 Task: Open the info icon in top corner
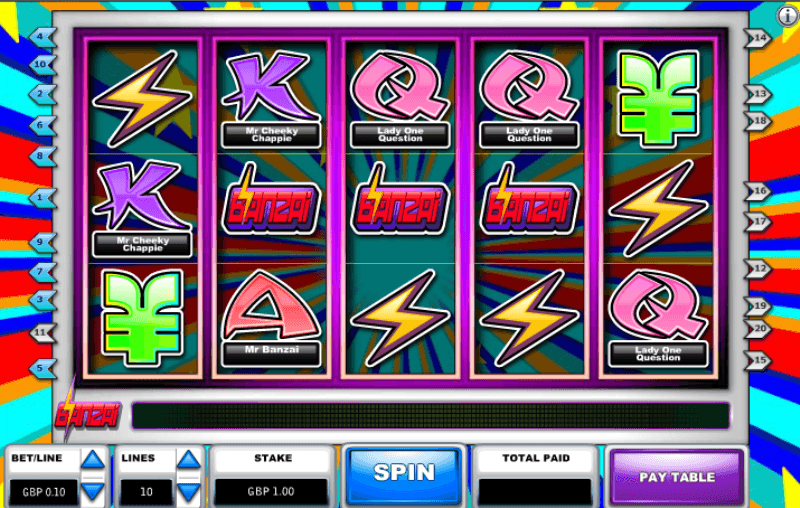[x=788, y=15]
